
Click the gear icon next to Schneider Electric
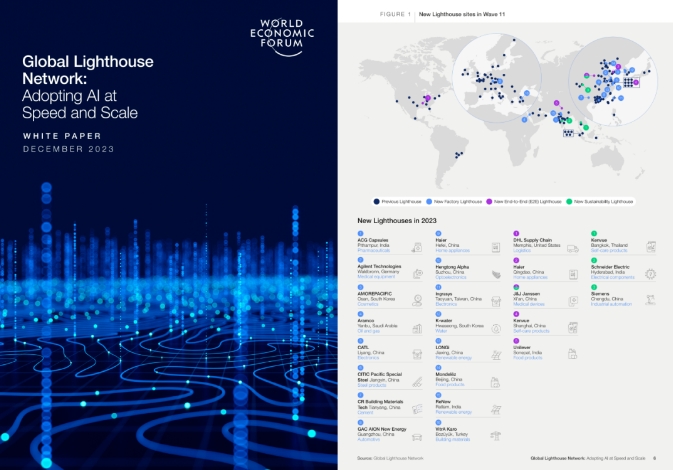pyautogui.click(x=651, y=272)
